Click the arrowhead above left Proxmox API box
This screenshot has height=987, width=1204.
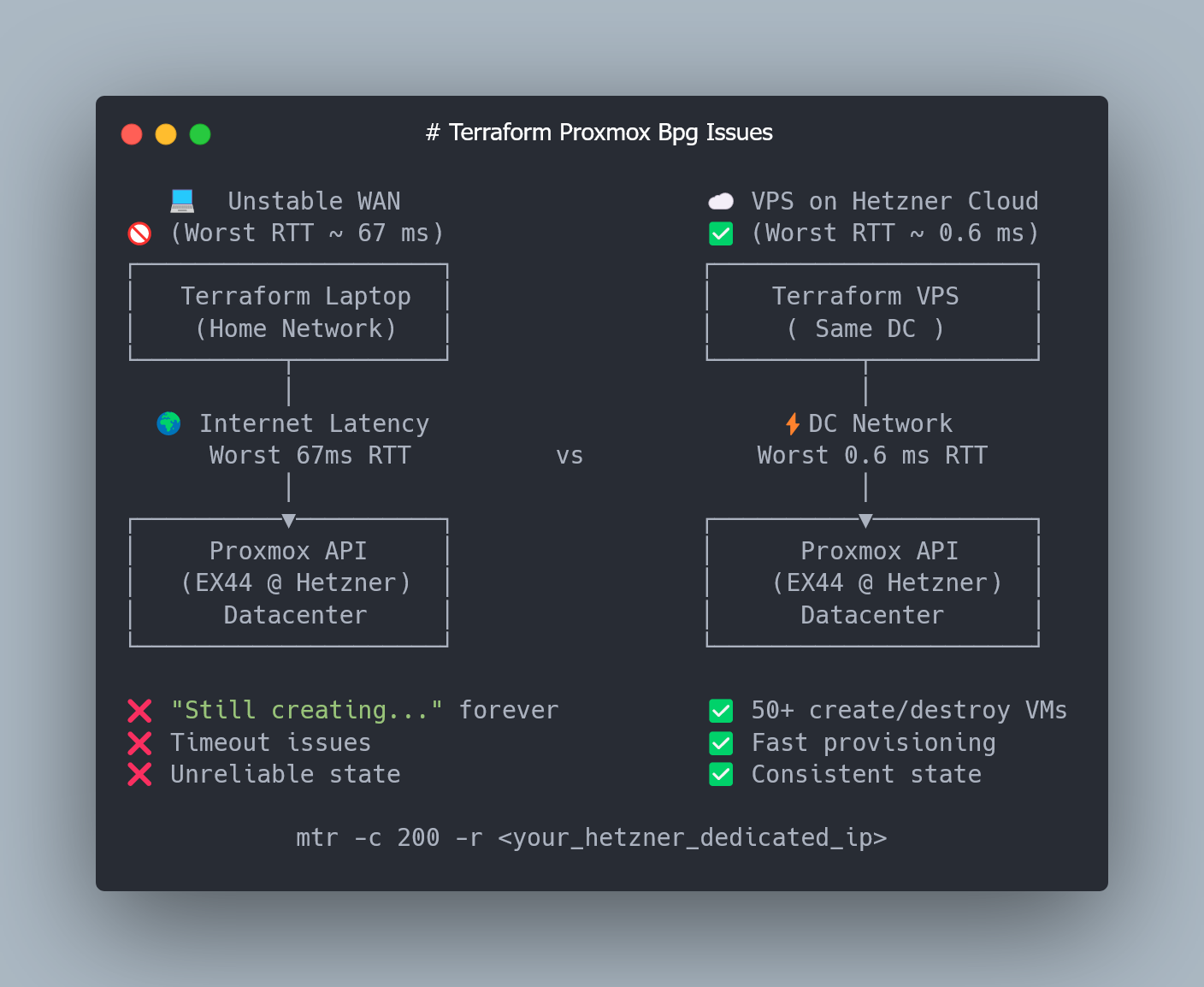click(289, 520)
